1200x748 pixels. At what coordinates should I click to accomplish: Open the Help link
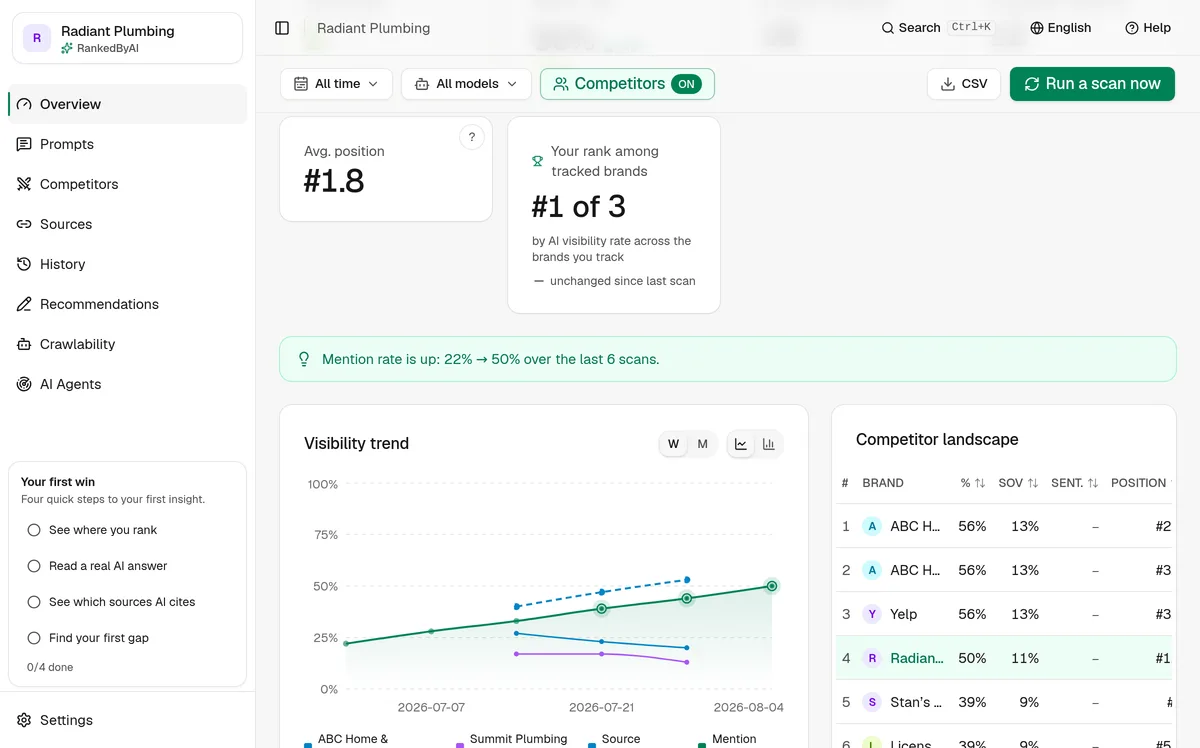coord(1148,28)
